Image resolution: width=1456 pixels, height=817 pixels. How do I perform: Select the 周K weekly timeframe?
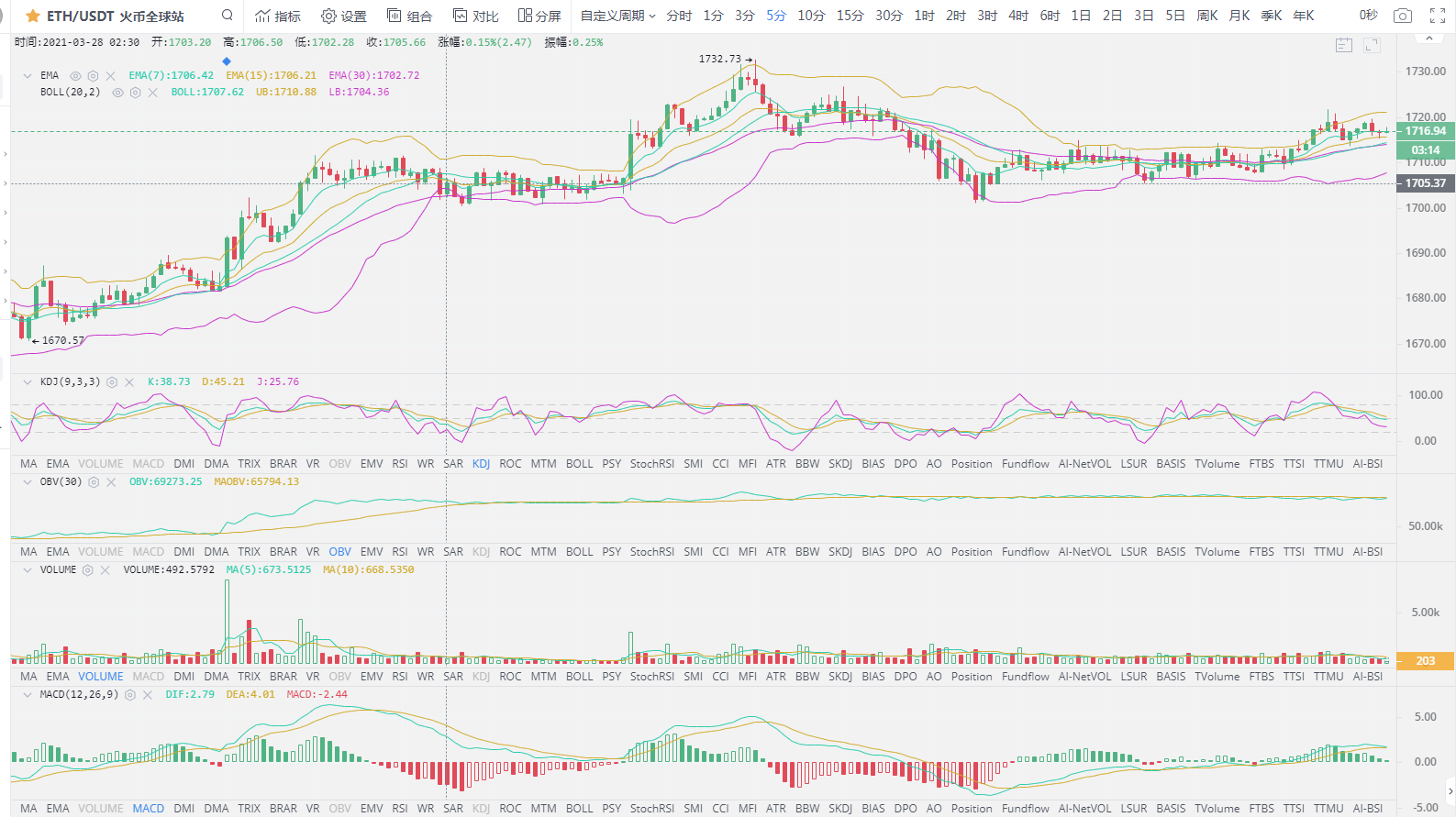(x=1207, y=17)
